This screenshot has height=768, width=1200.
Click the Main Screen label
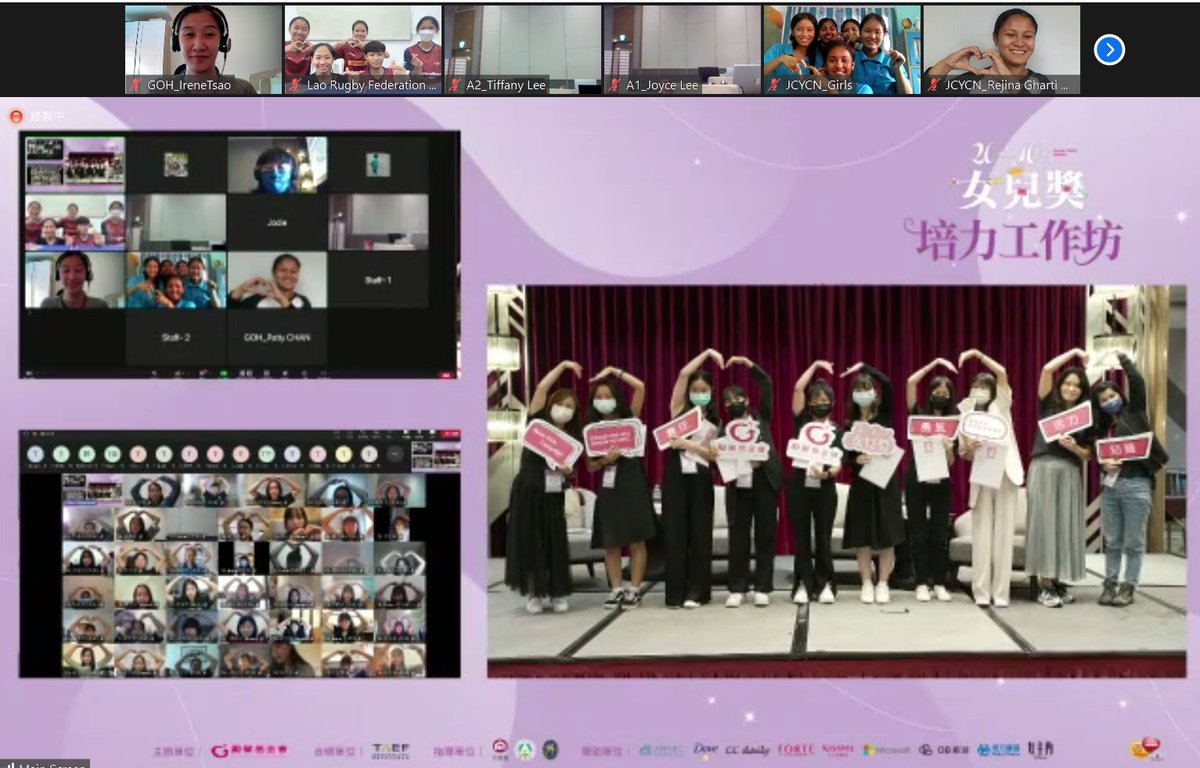click(x=43, y=763)
